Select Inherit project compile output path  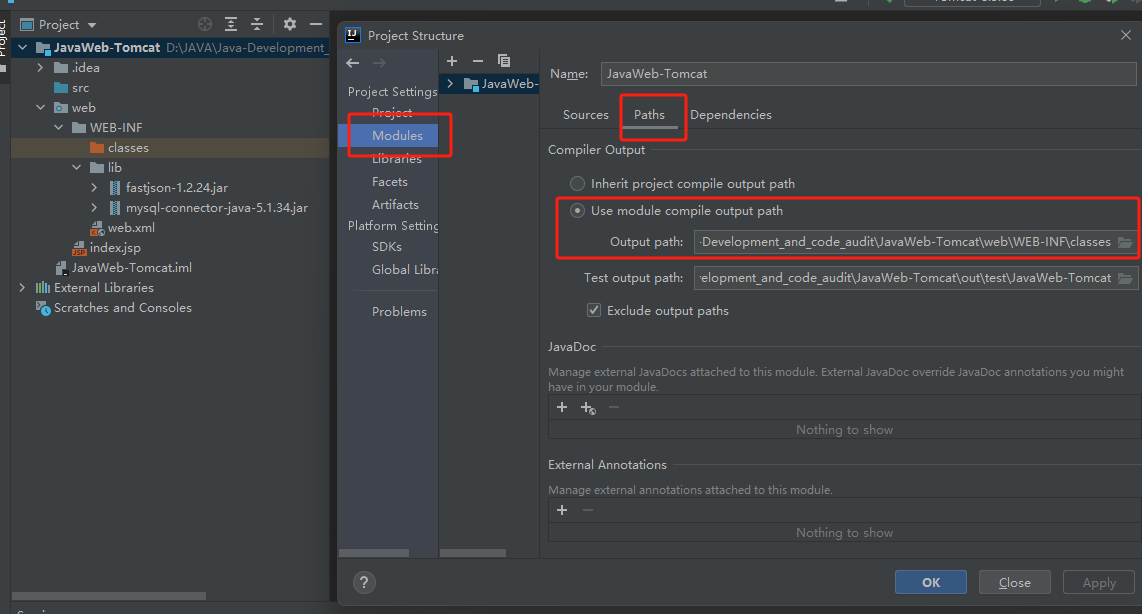(x=578, y=184)
